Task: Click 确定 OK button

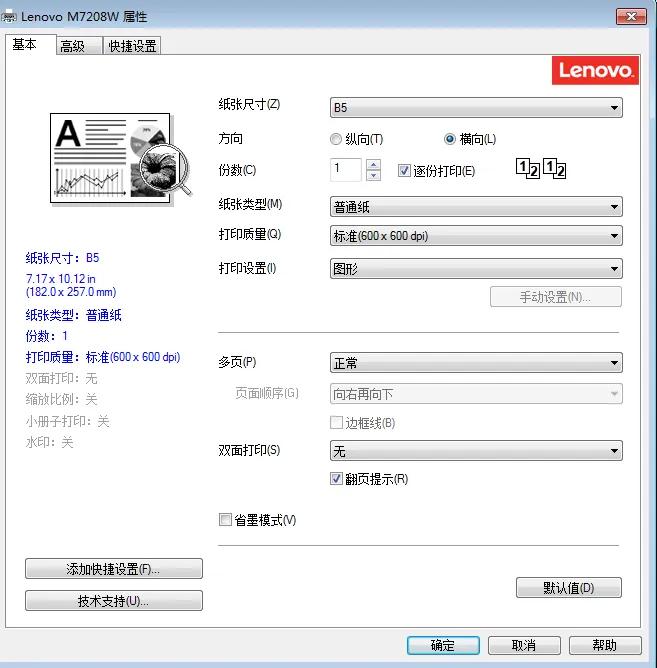Action: tap(443, 645)
